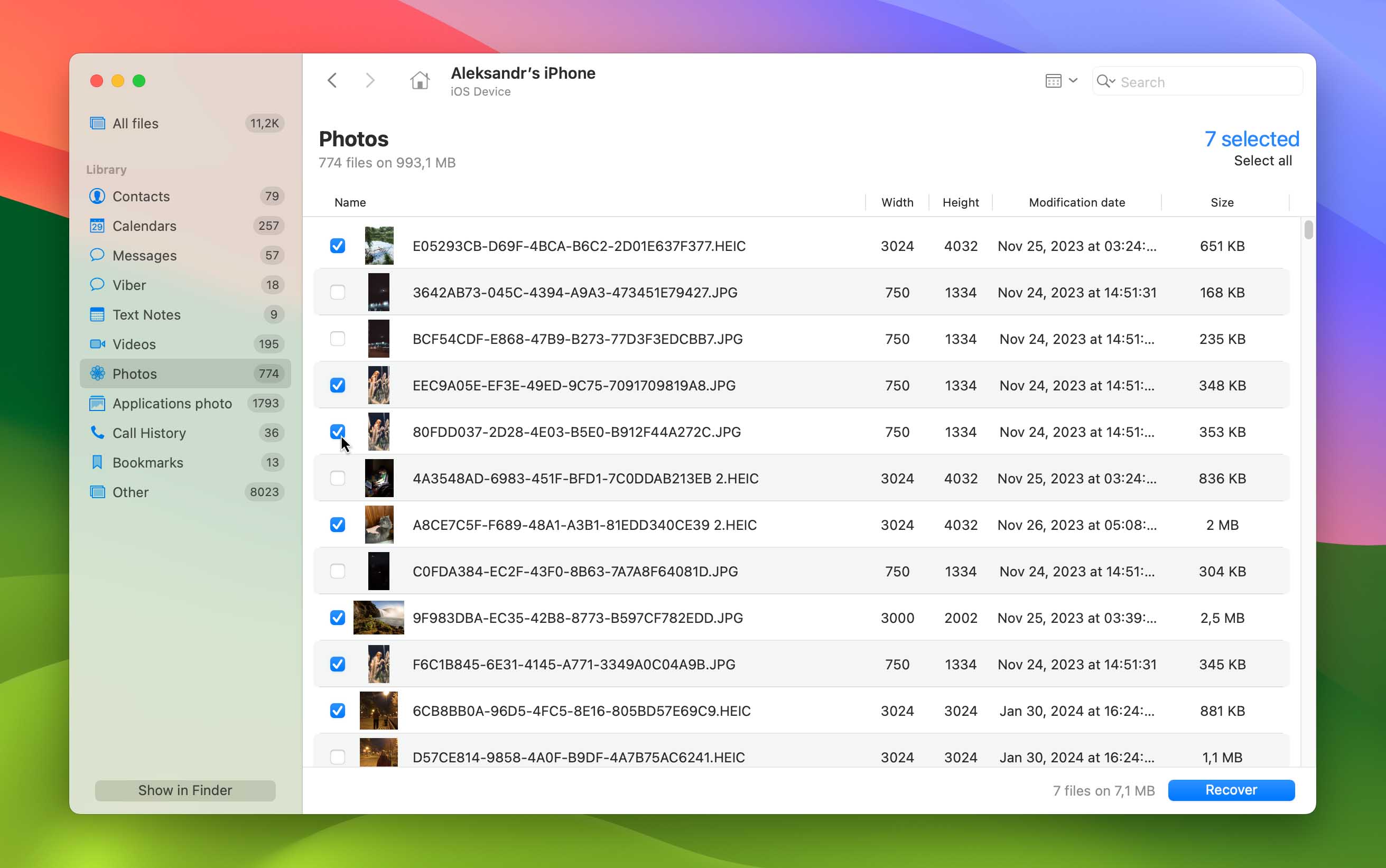Navigate back with the arrow icon
1386x868 pixels.
[331, 80]
